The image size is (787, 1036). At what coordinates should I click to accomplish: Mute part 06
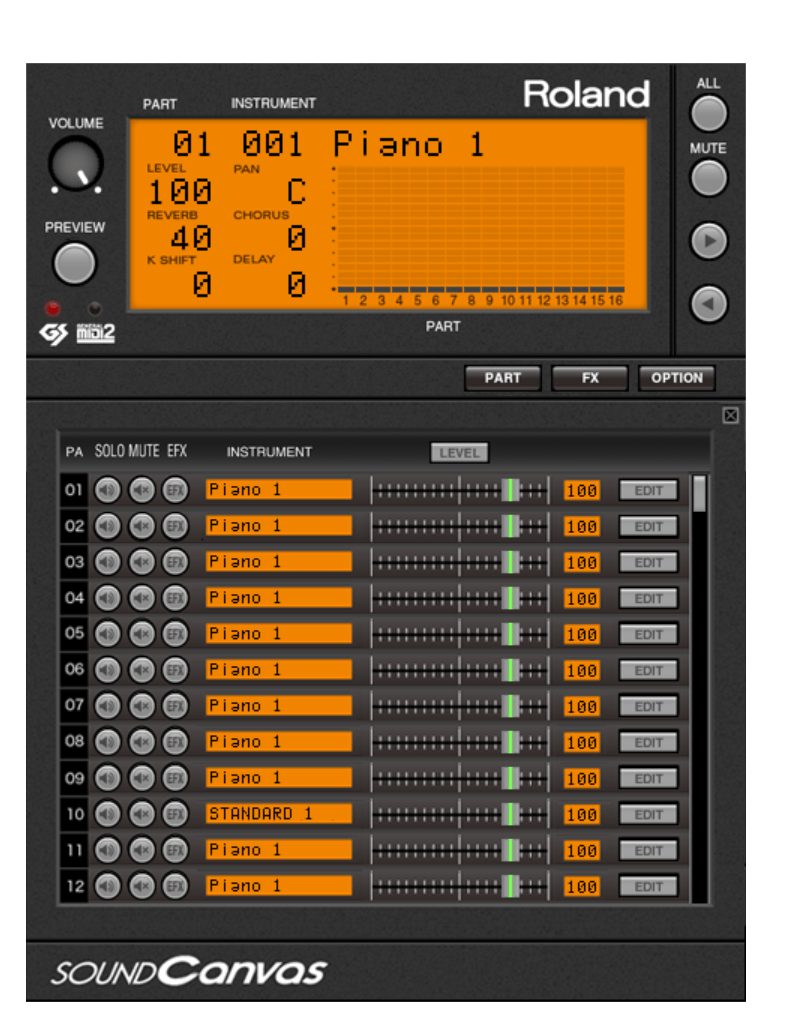tap(141, 670)
